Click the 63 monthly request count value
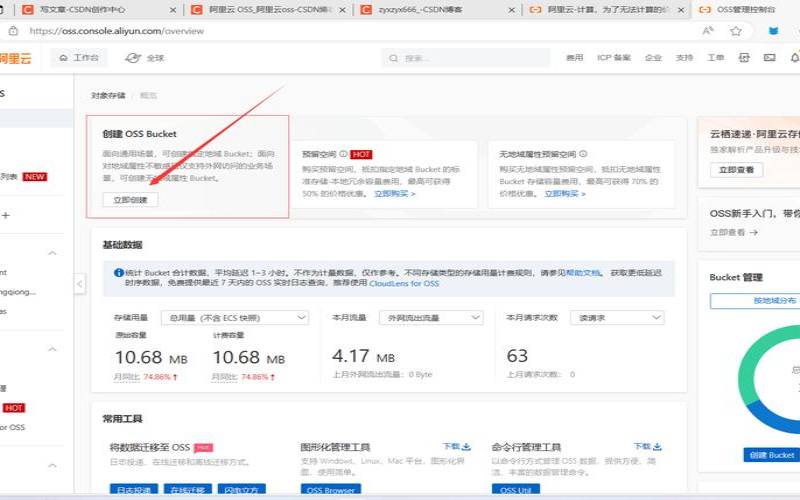This screenshot has width=800, height=500. click(517, 356)
